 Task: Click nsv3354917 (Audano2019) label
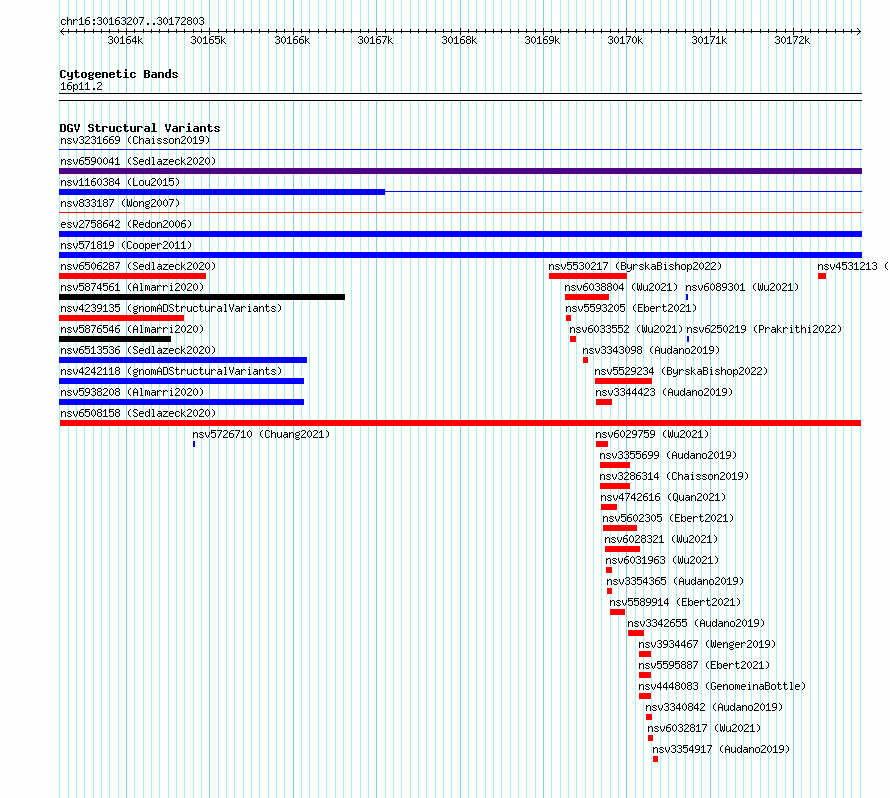coord(721,749)
